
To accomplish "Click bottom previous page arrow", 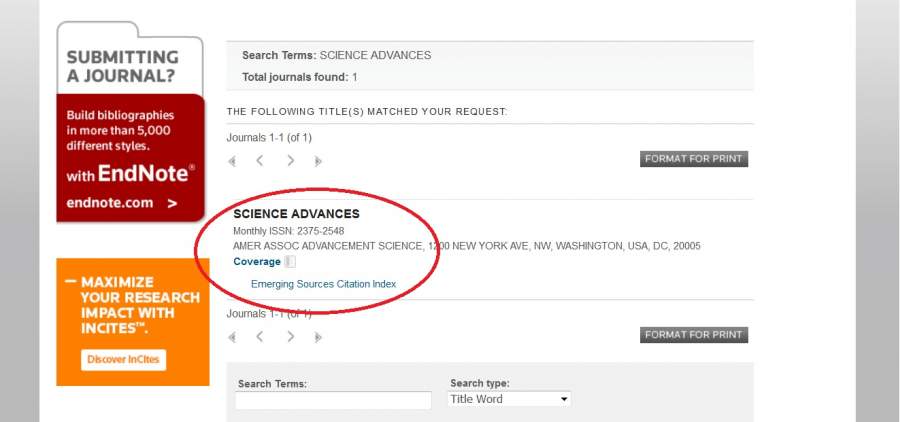I will (260, 337).
